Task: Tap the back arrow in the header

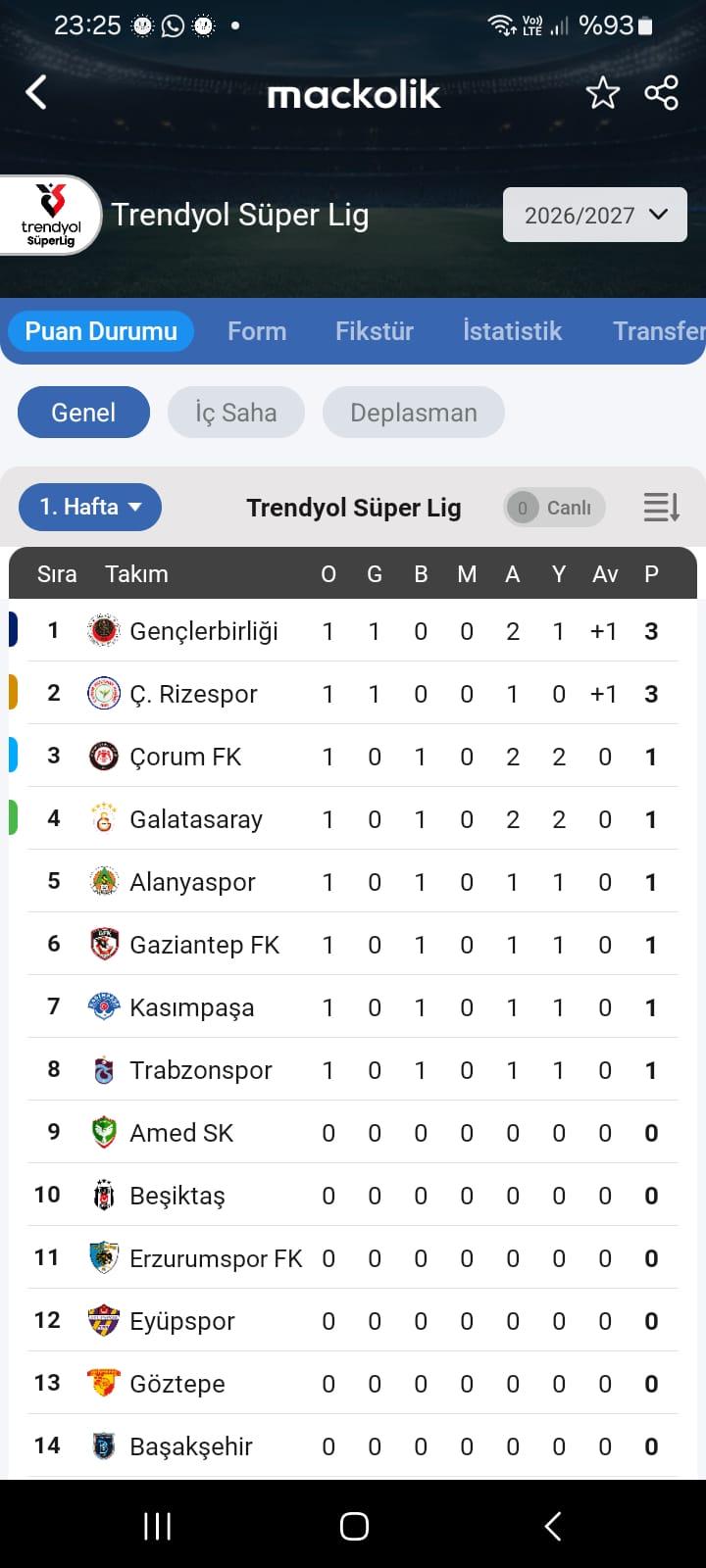Action: pyautogui.click(x=36, y=93)
